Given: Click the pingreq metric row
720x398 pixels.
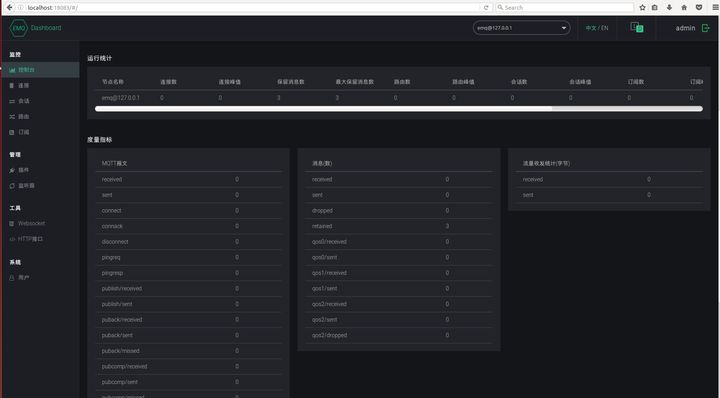Looking at the screenshot, I should (x=189, y=258).
